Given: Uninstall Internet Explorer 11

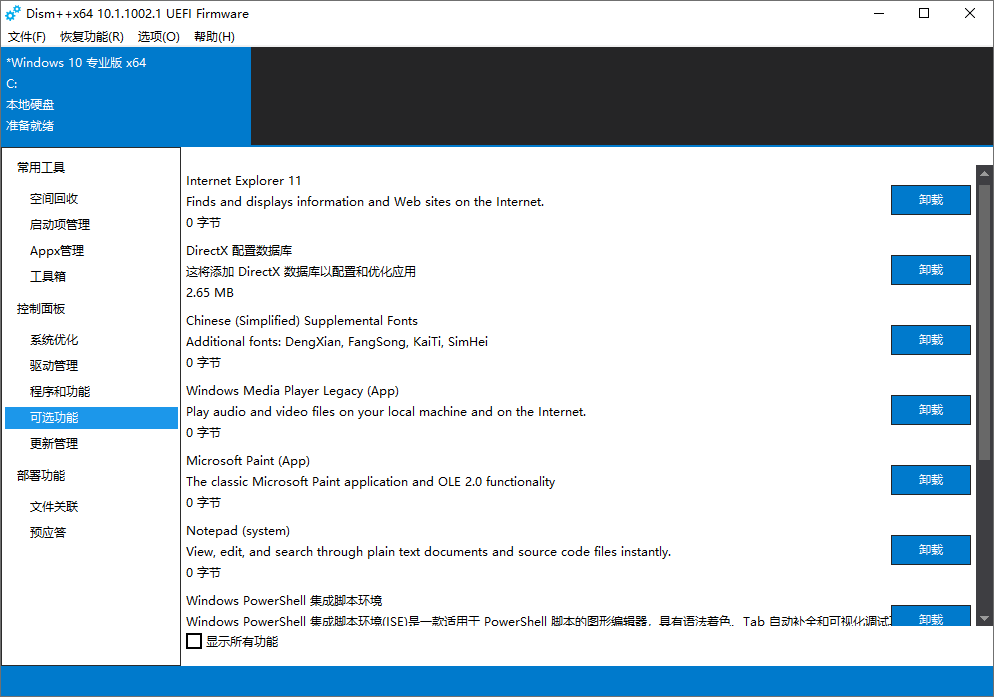Looking at the screenshot, I should (x=930, y=199).
